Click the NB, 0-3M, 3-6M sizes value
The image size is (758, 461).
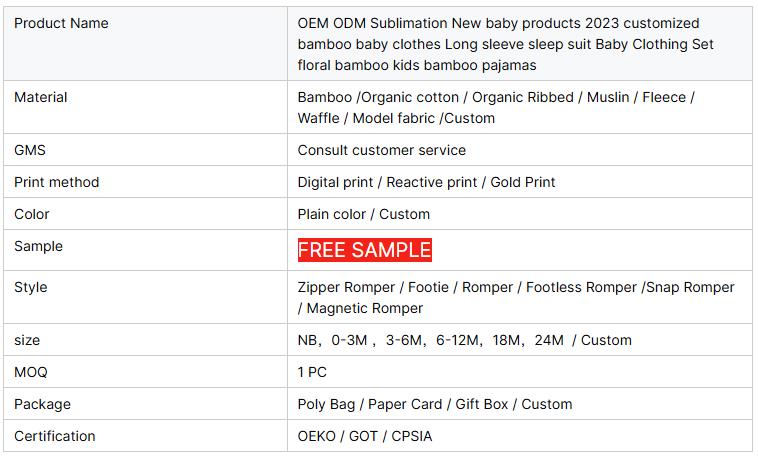point(464,340)
